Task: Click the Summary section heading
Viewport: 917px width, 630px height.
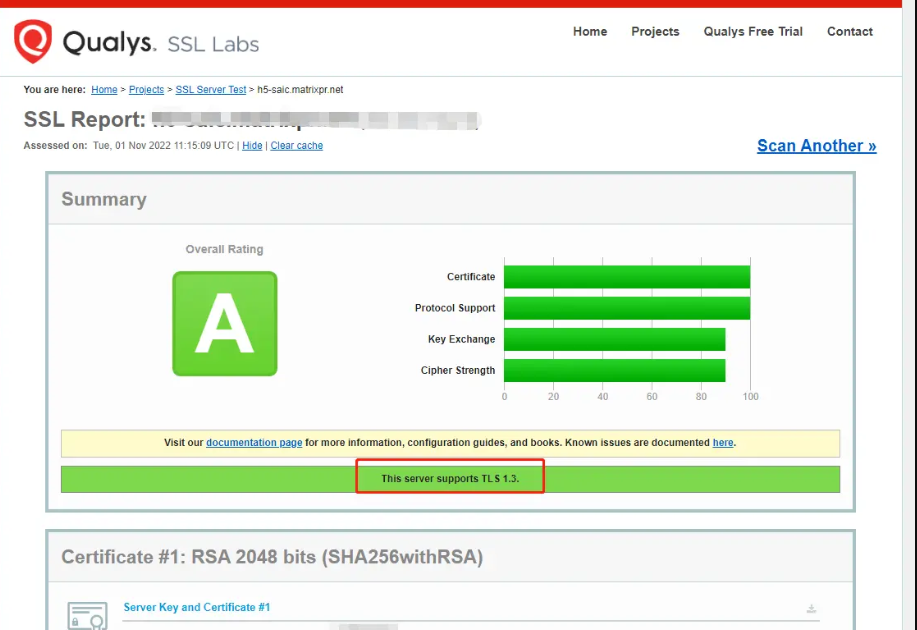Action: 104,199
